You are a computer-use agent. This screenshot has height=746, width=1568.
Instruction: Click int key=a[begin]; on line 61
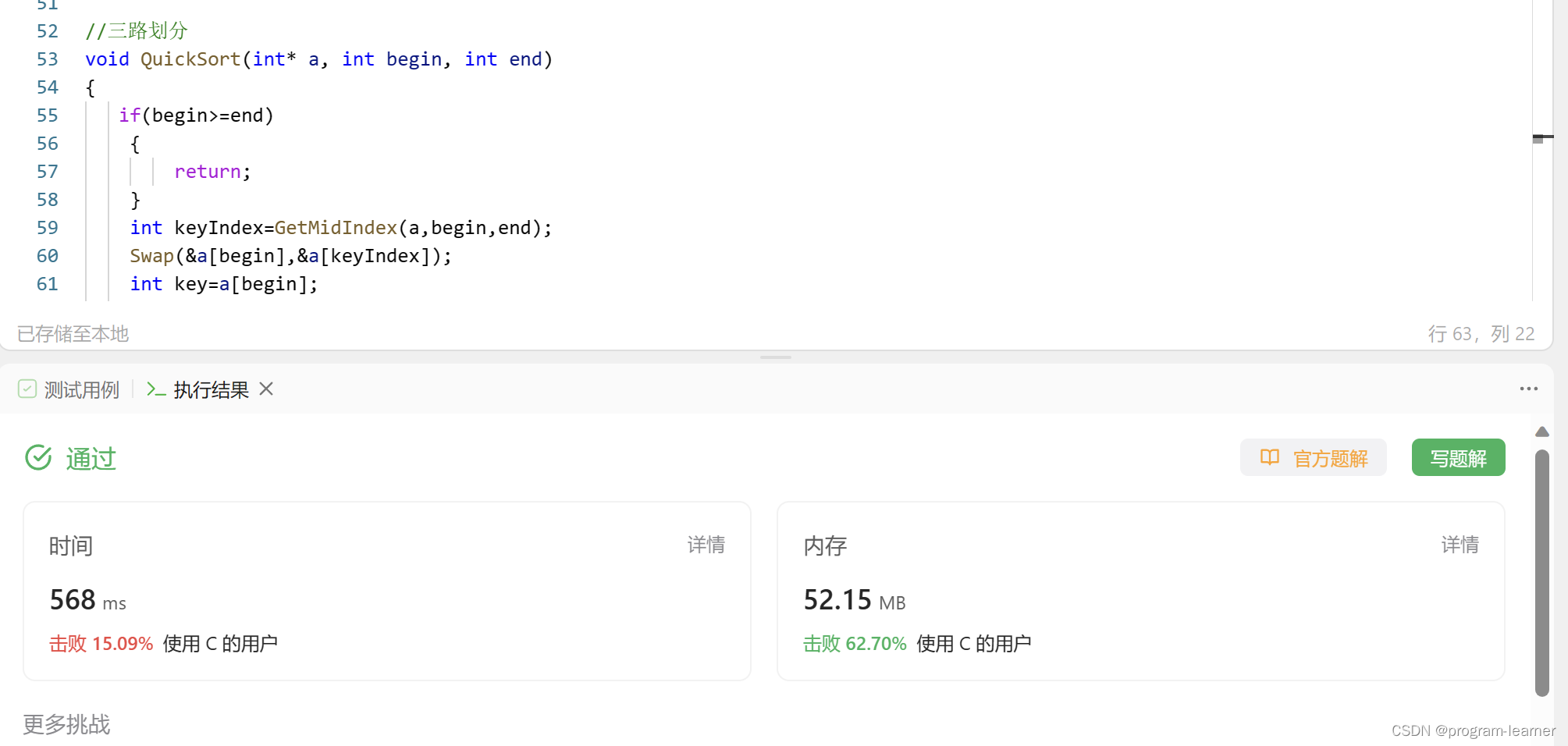pos(224,284)
